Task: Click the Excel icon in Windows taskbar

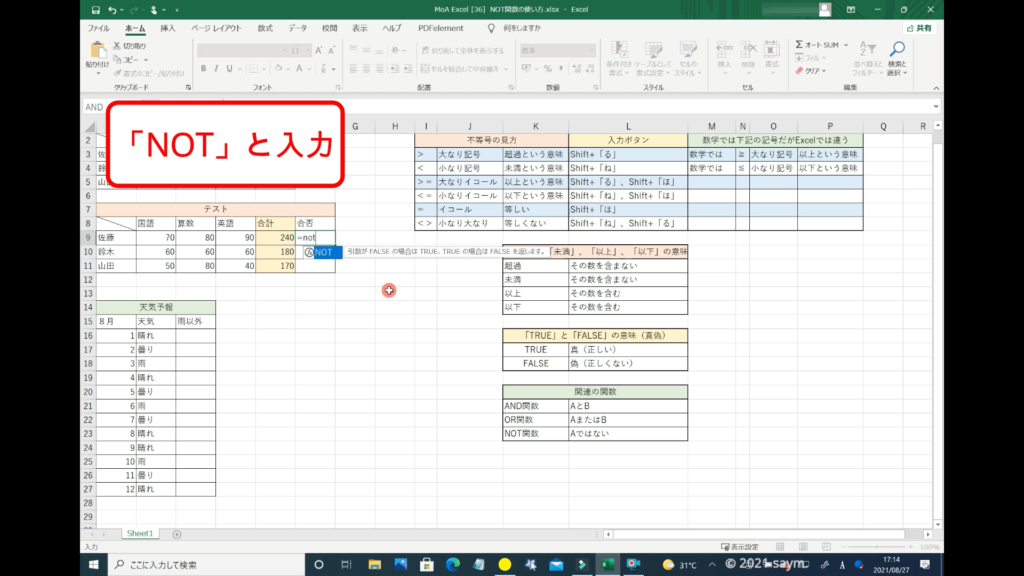Action: coord(606,565)
